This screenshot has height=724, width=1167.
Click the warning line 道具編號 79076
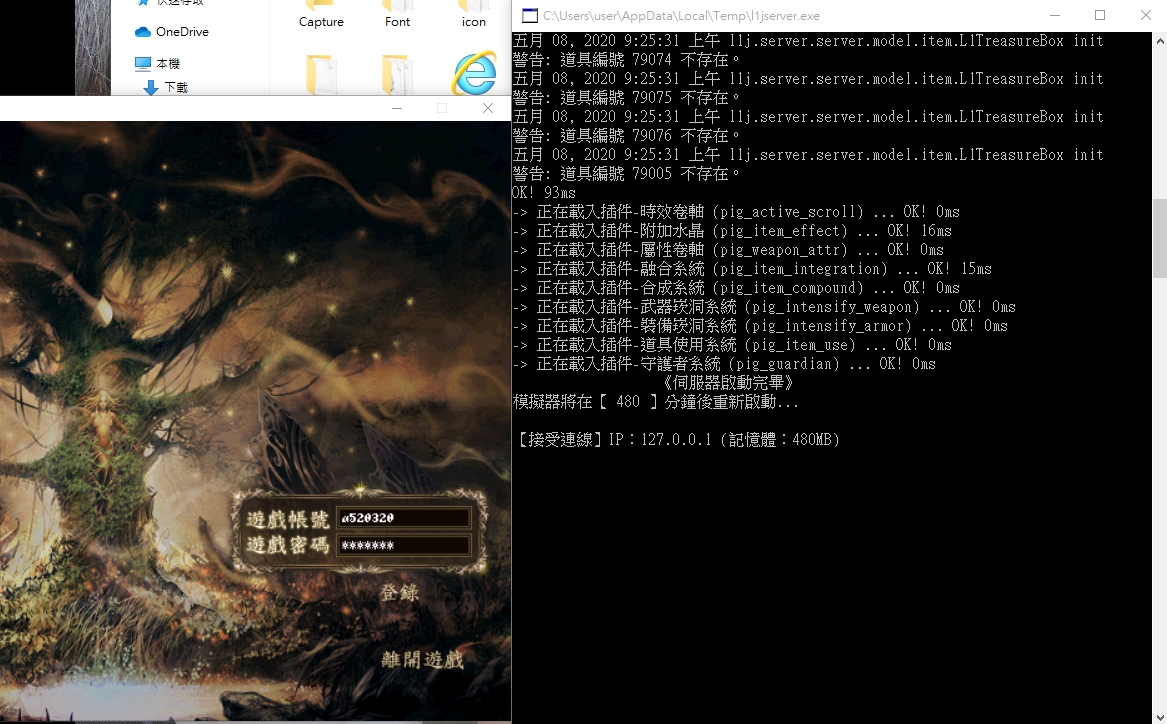[x=626, y=135]
